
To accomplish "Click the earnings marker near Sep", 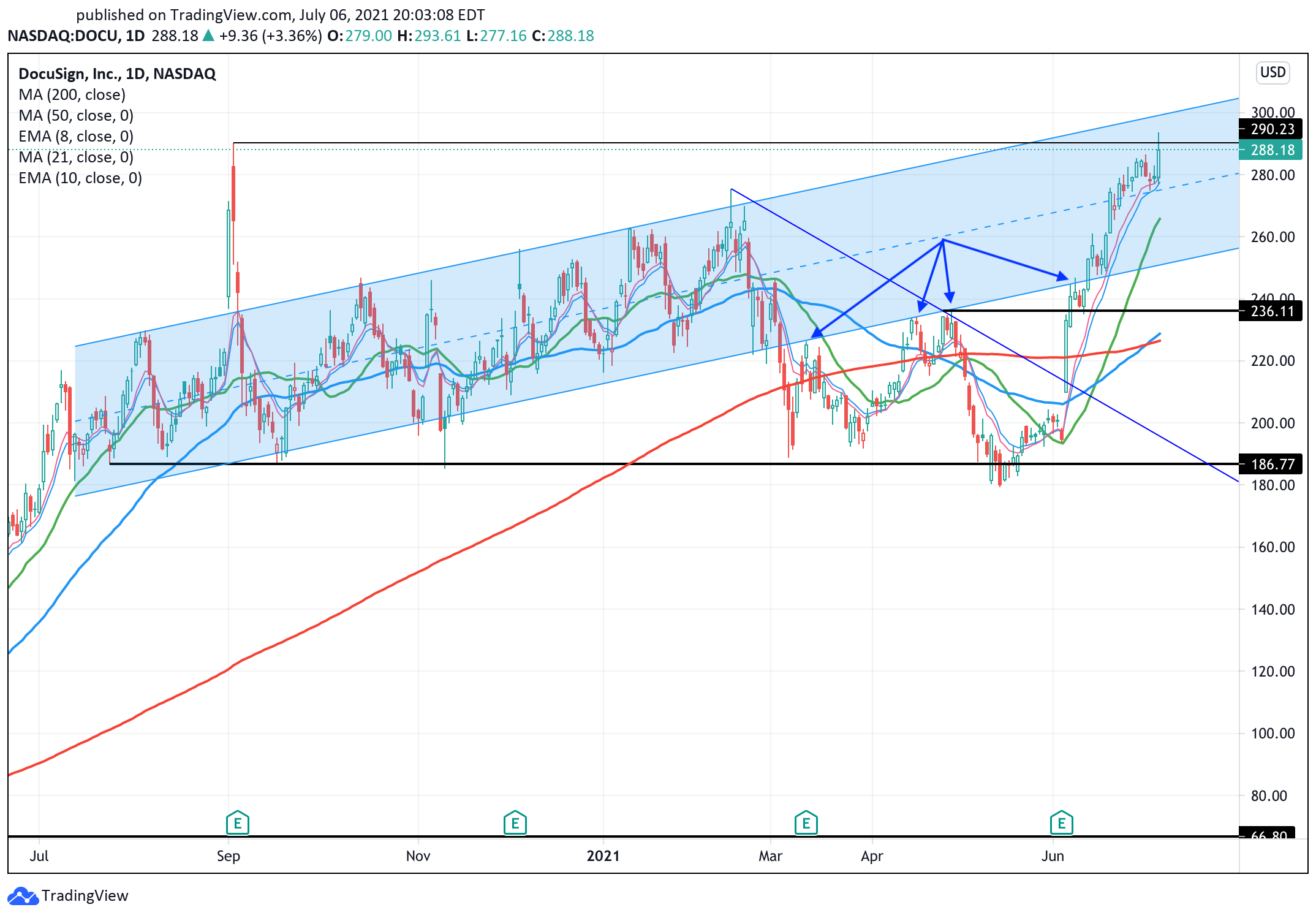I will 237,823.
